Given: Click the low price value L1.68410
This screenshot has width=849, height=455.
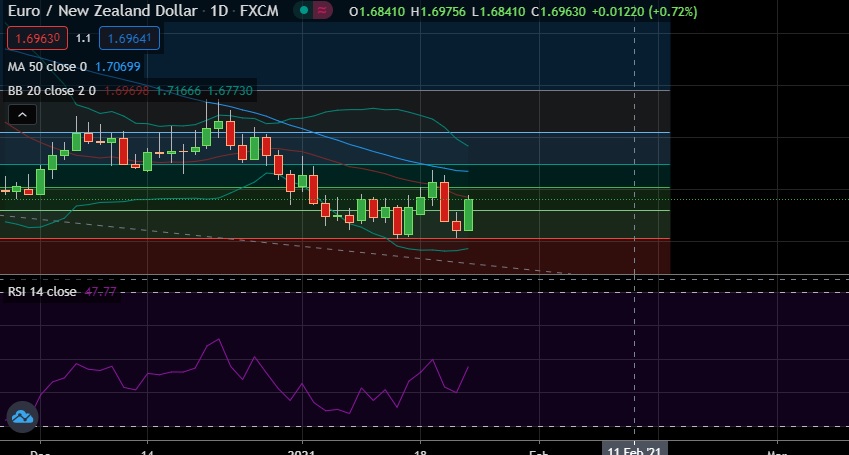Looking at the screenshot, I should point(498,11).
